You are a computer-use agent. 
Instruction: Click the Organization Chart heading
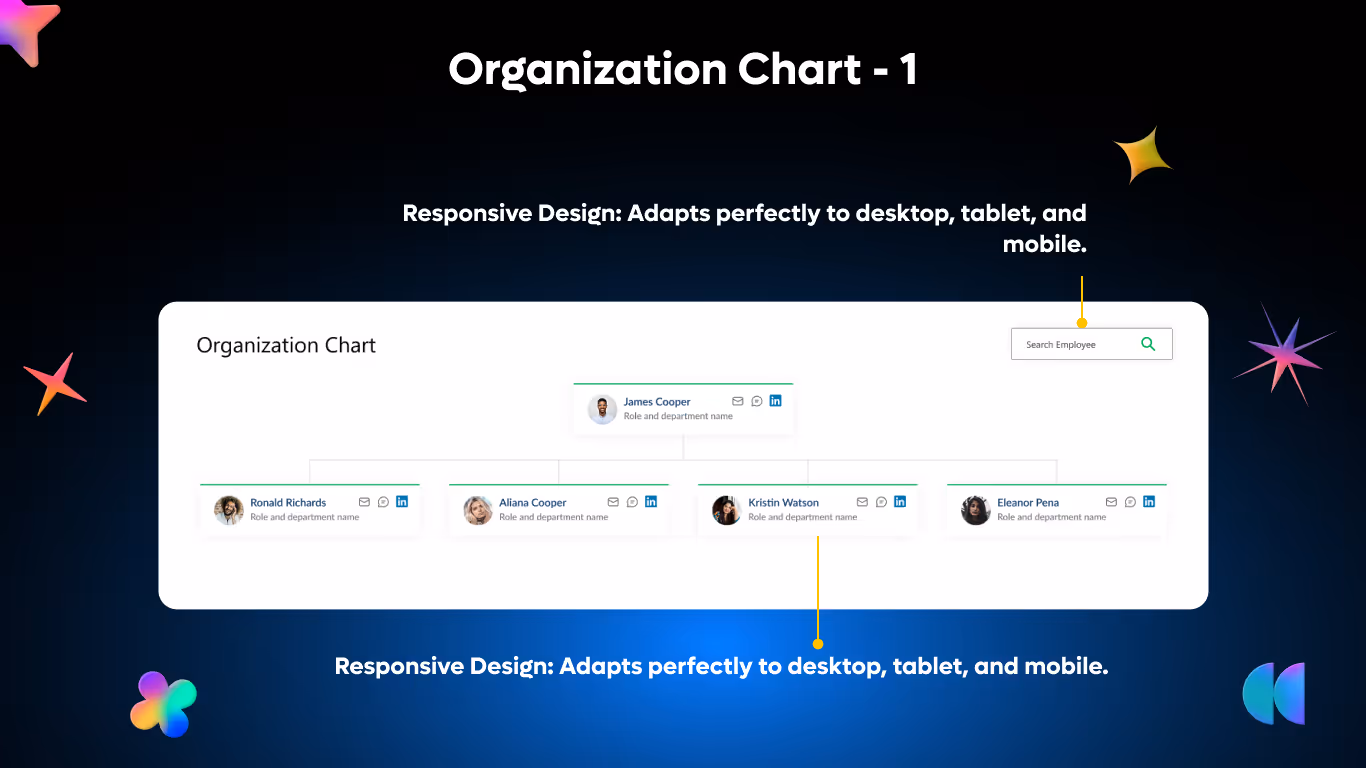tap(286, 345)
